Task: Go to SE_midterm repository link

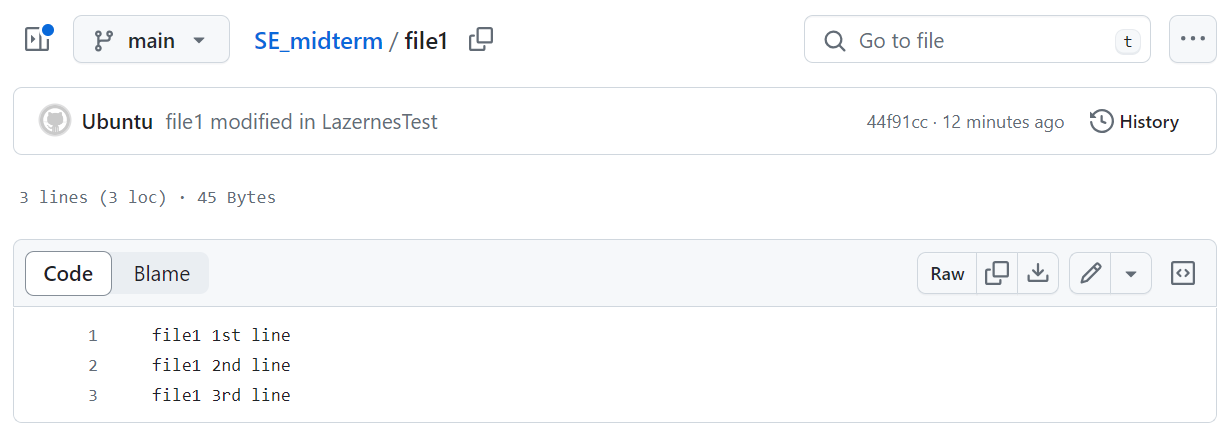Action: click(x=318, y=41)
